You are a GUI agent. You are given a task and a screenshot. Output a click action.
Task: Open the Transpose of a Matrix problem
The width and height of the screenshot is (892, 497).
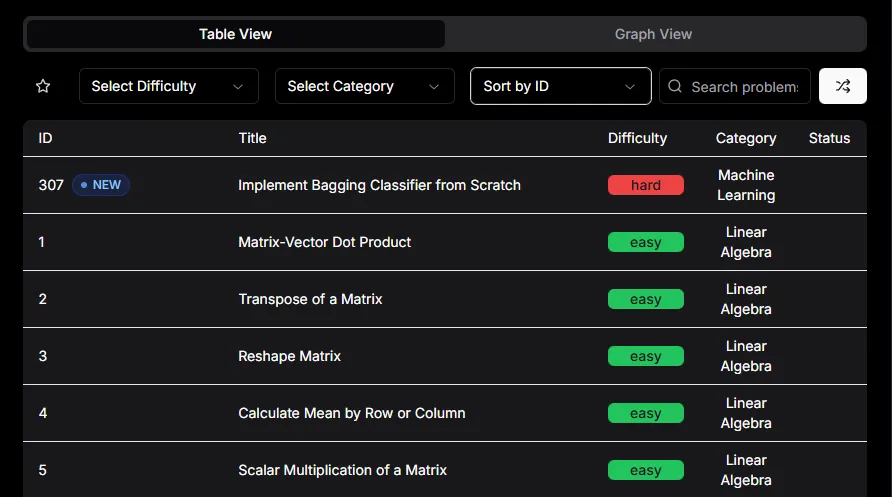(x=310, y=299)
